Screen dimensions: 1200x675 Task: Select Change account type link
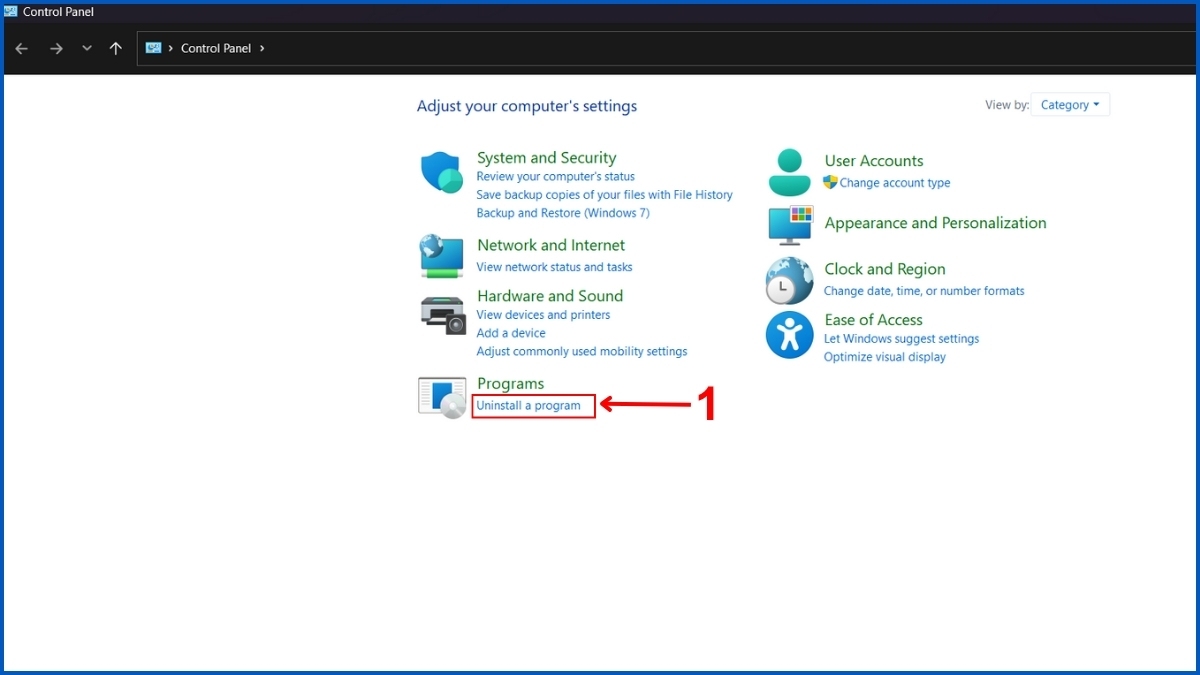pyautogui.click(x=895, y=183)
